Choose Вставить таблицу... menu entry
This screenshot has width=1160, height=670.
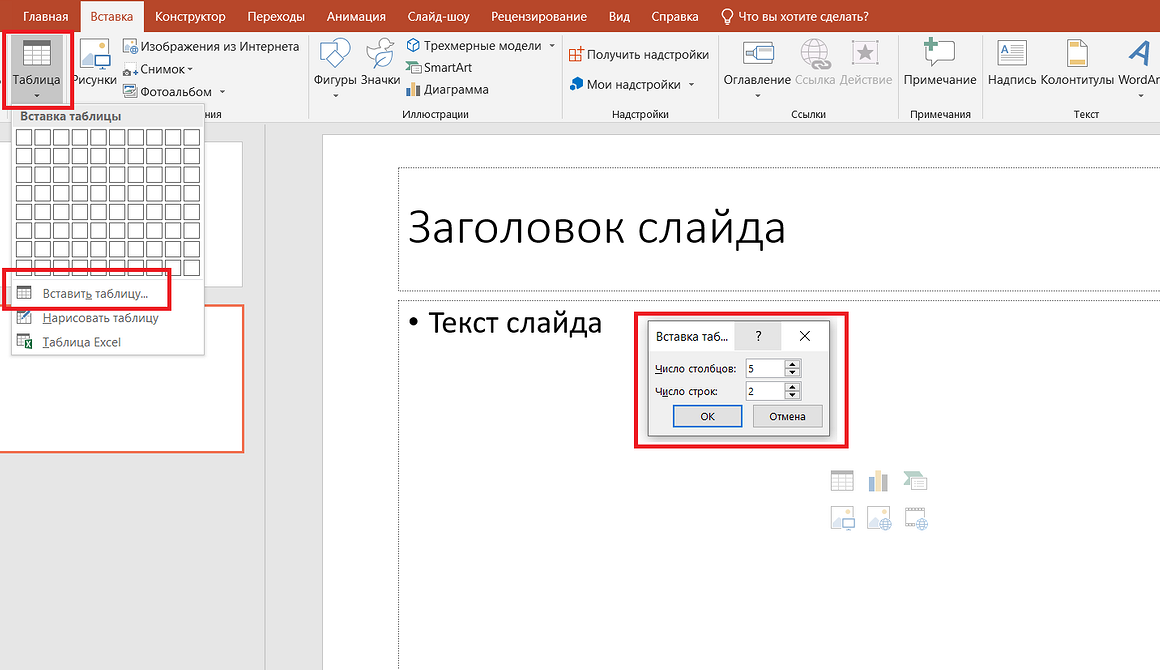[x=94, y=294]
